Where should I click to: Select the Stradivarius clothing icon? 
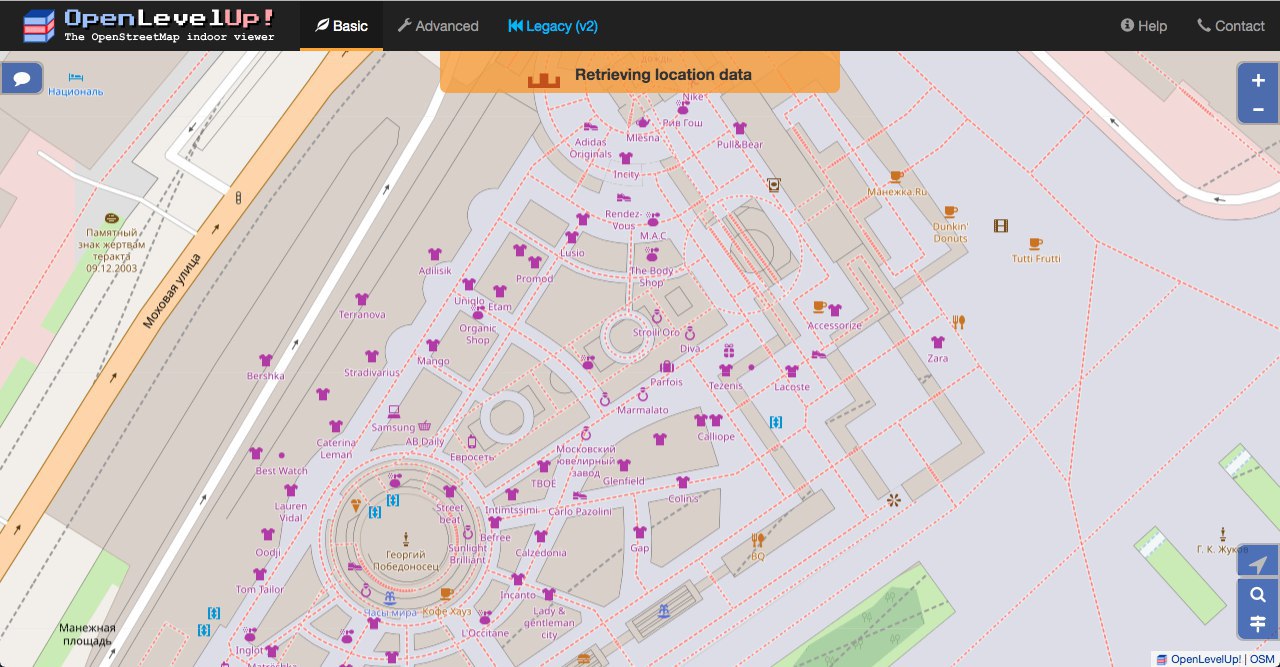tap(372, 356)
